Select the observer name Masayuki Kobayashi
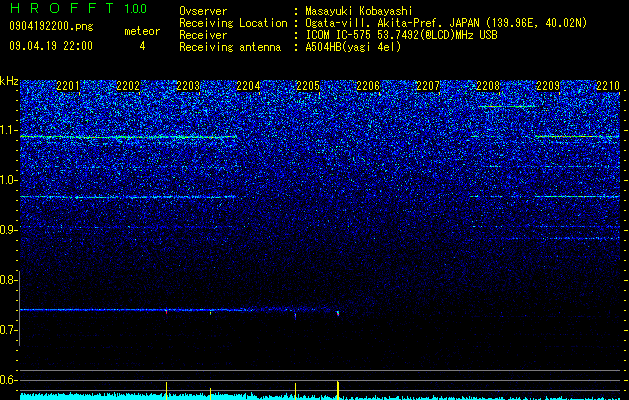Screen dimensions: 629x400 pos(359,11)
